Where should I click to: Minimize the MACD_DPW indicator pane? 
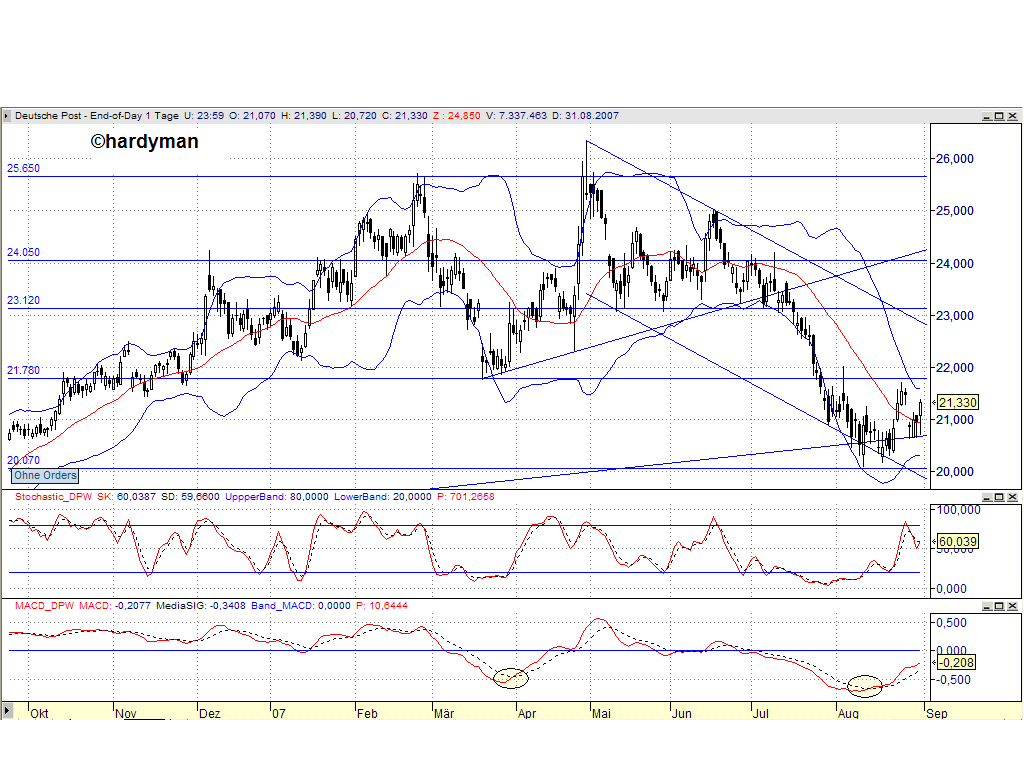click(987, 606)
